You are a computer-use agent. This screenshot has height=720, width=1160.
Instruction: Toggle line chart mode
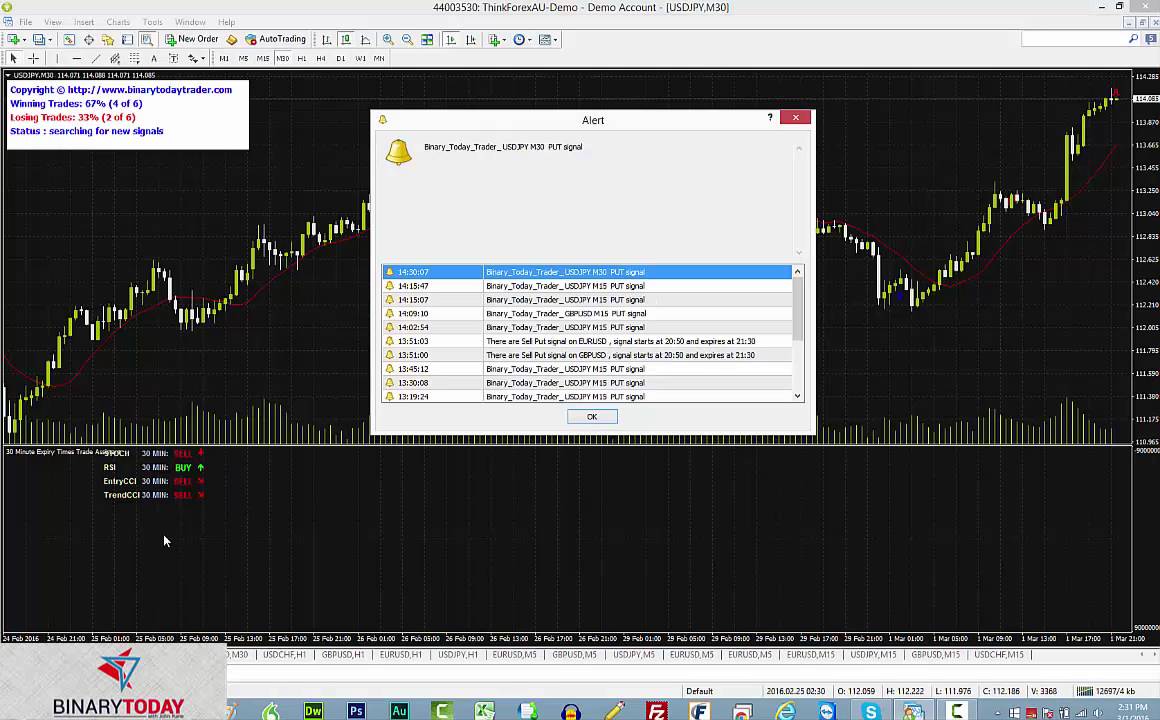click(365, 39)
